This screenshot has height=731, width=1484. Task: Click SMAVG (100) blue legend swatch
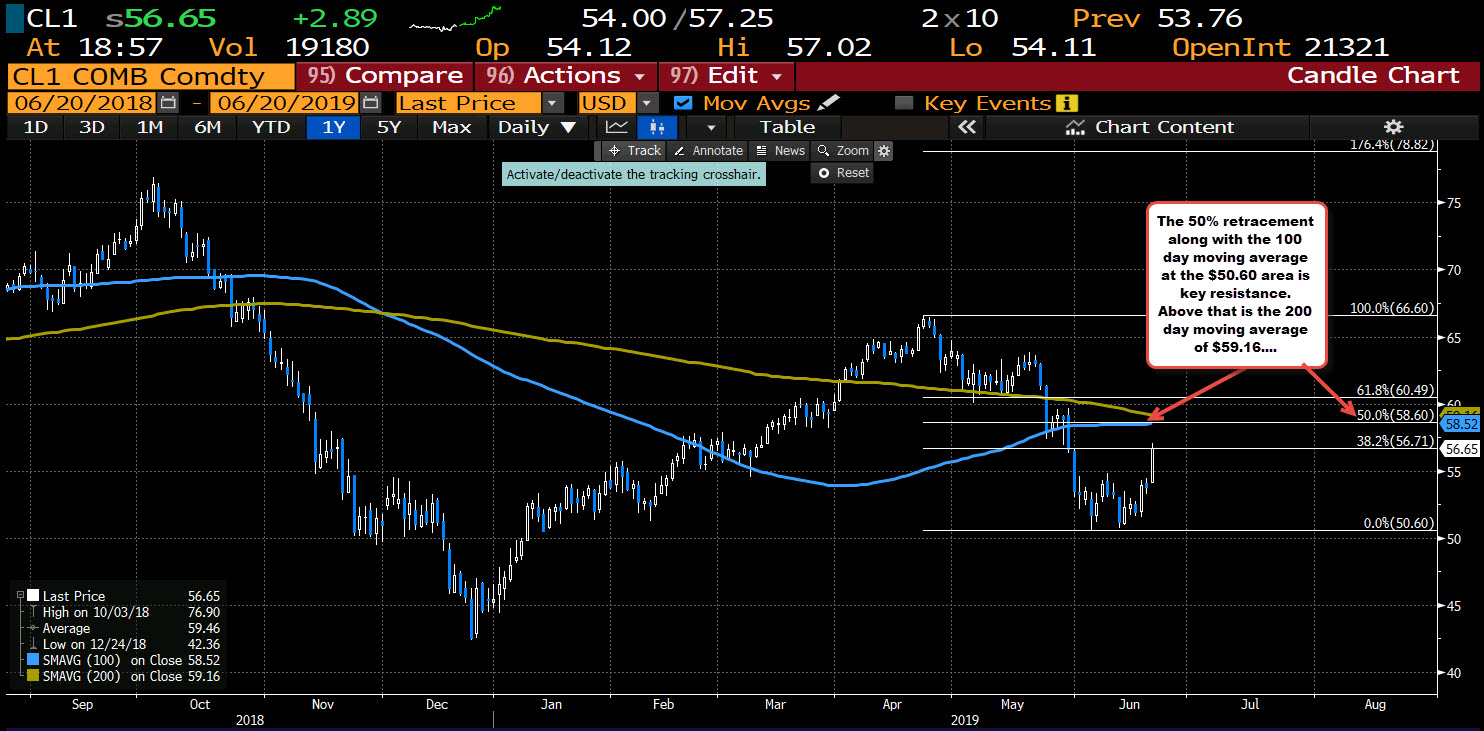[32, 660]
